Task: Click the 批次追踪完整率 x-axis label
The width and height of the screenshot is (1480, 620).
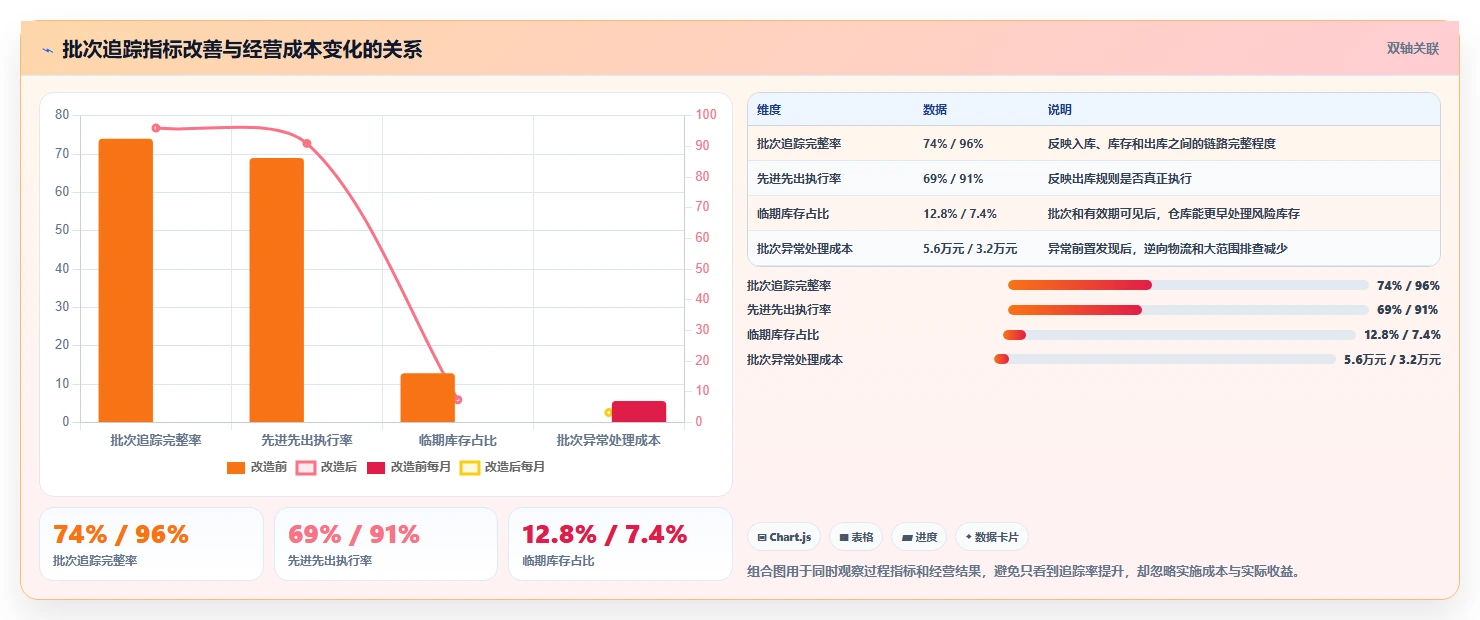Action: pos(156,440)
